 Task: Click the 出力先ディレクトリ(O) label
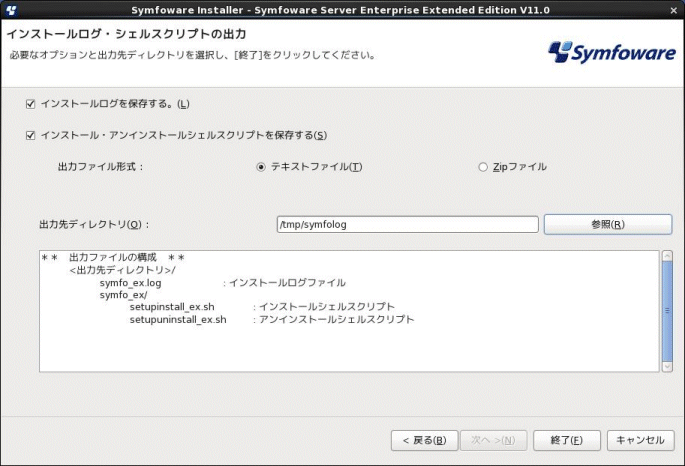94,224
